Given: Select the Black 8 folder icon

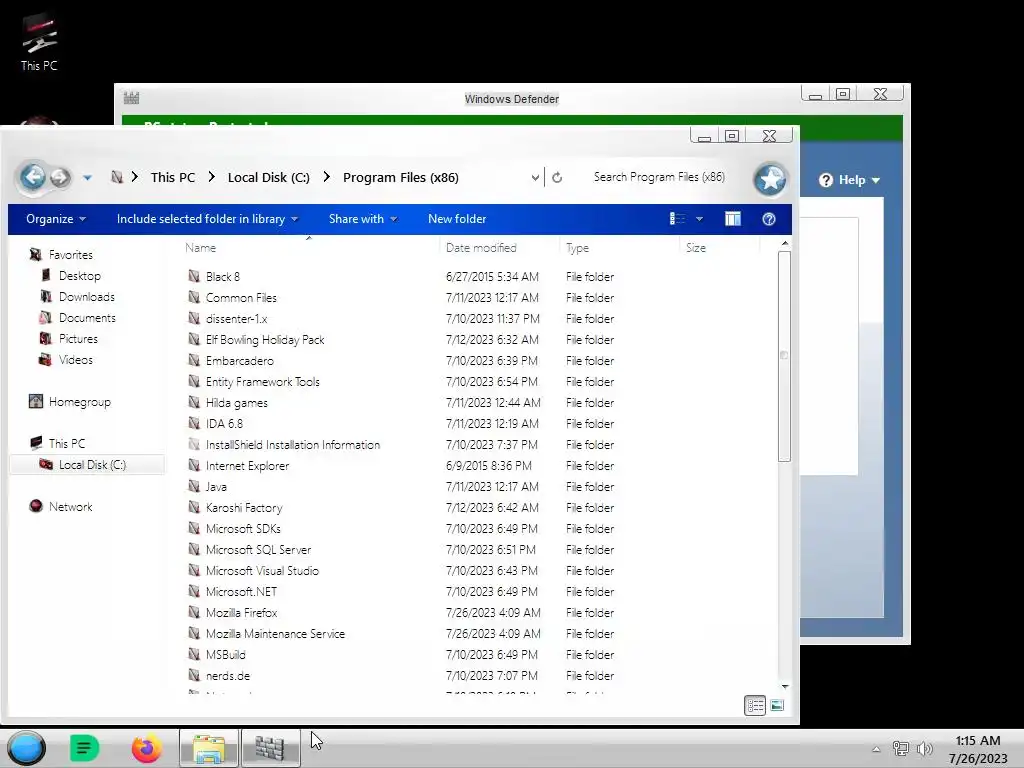Looking at the screenshot, I should pos(194,276).
